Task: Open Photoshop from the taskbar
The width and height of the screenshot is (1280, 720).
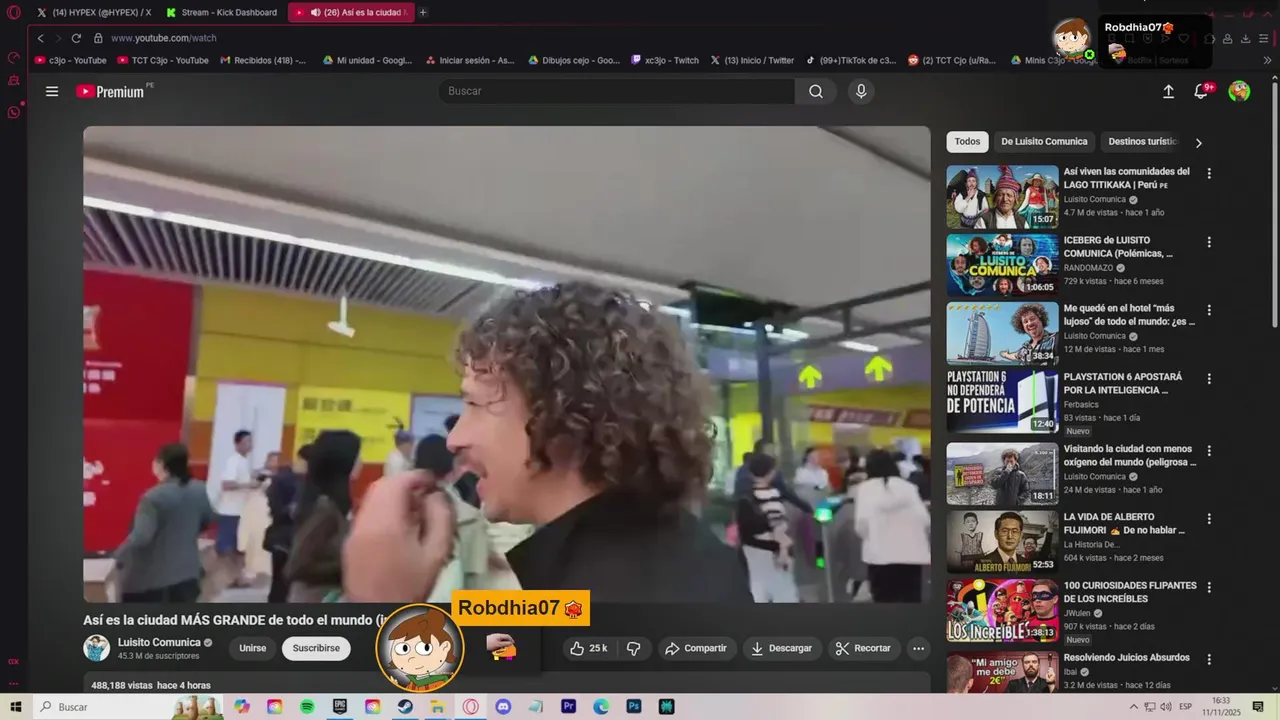Action: coord(634,707)
